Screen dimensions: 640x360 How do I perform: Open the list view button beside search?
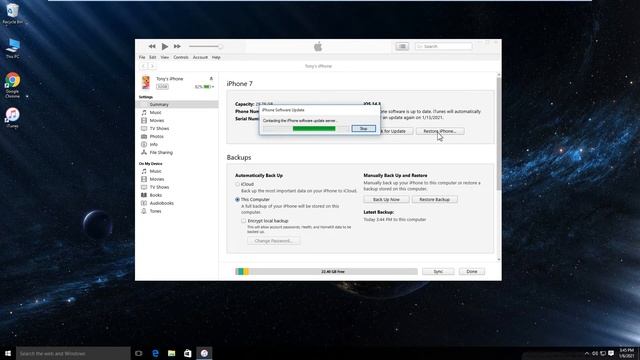coord(402,47)
